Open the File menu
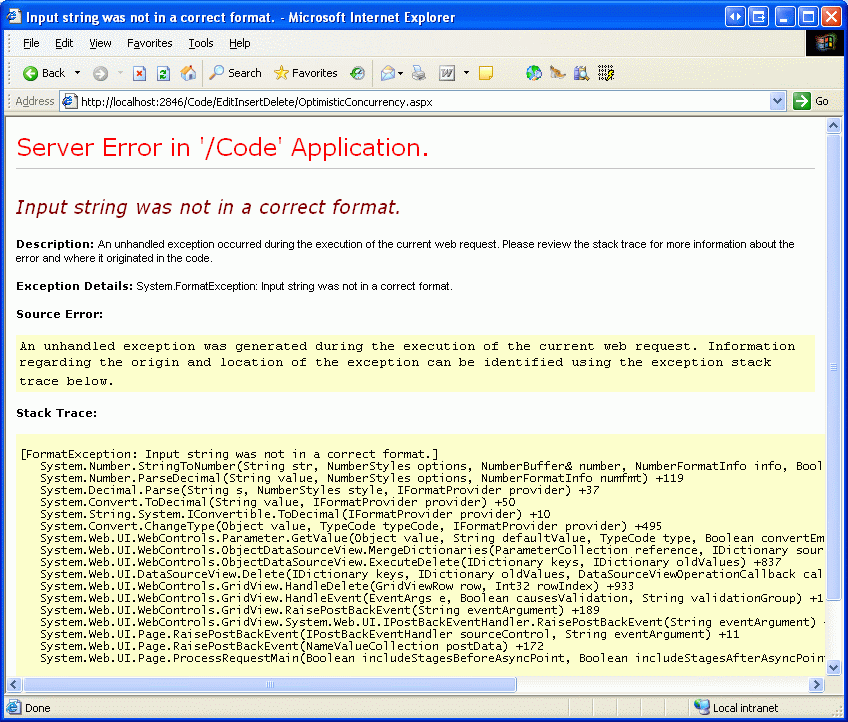The height and width of the screenshot is (722, 848). tap(31, 43)
